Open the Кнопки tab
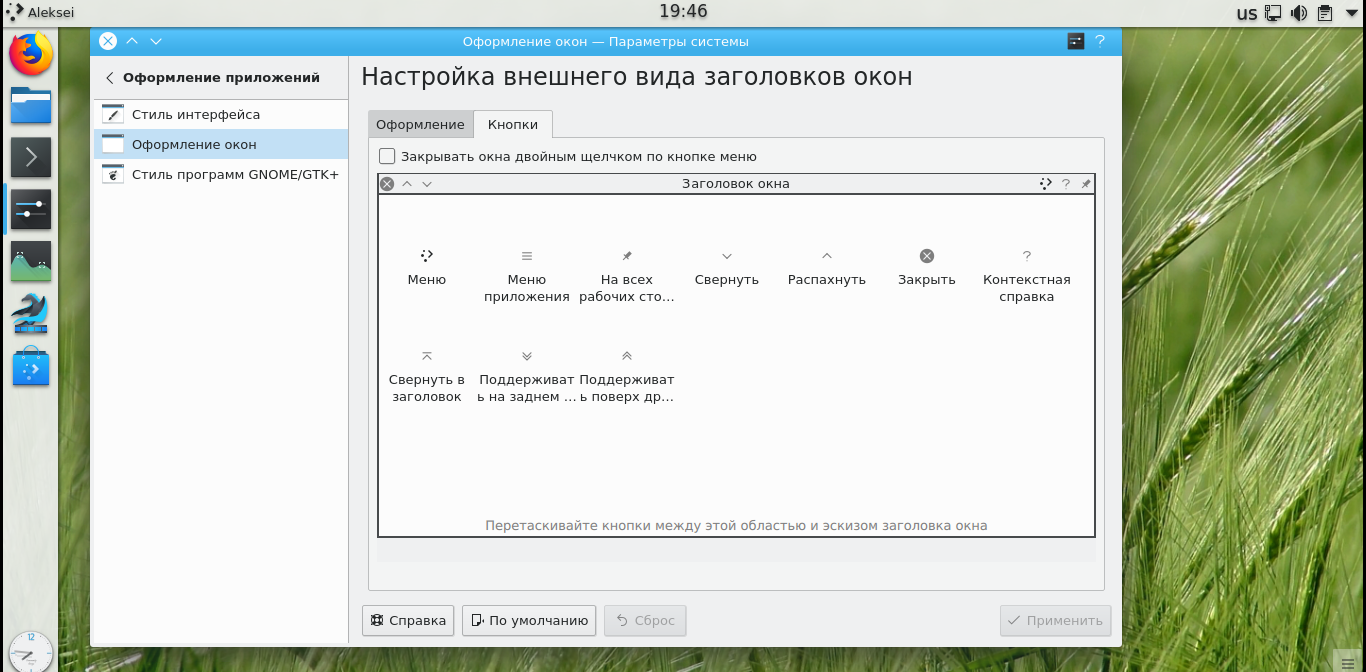Screen dimensions: 1366x672 click(512, 124)
